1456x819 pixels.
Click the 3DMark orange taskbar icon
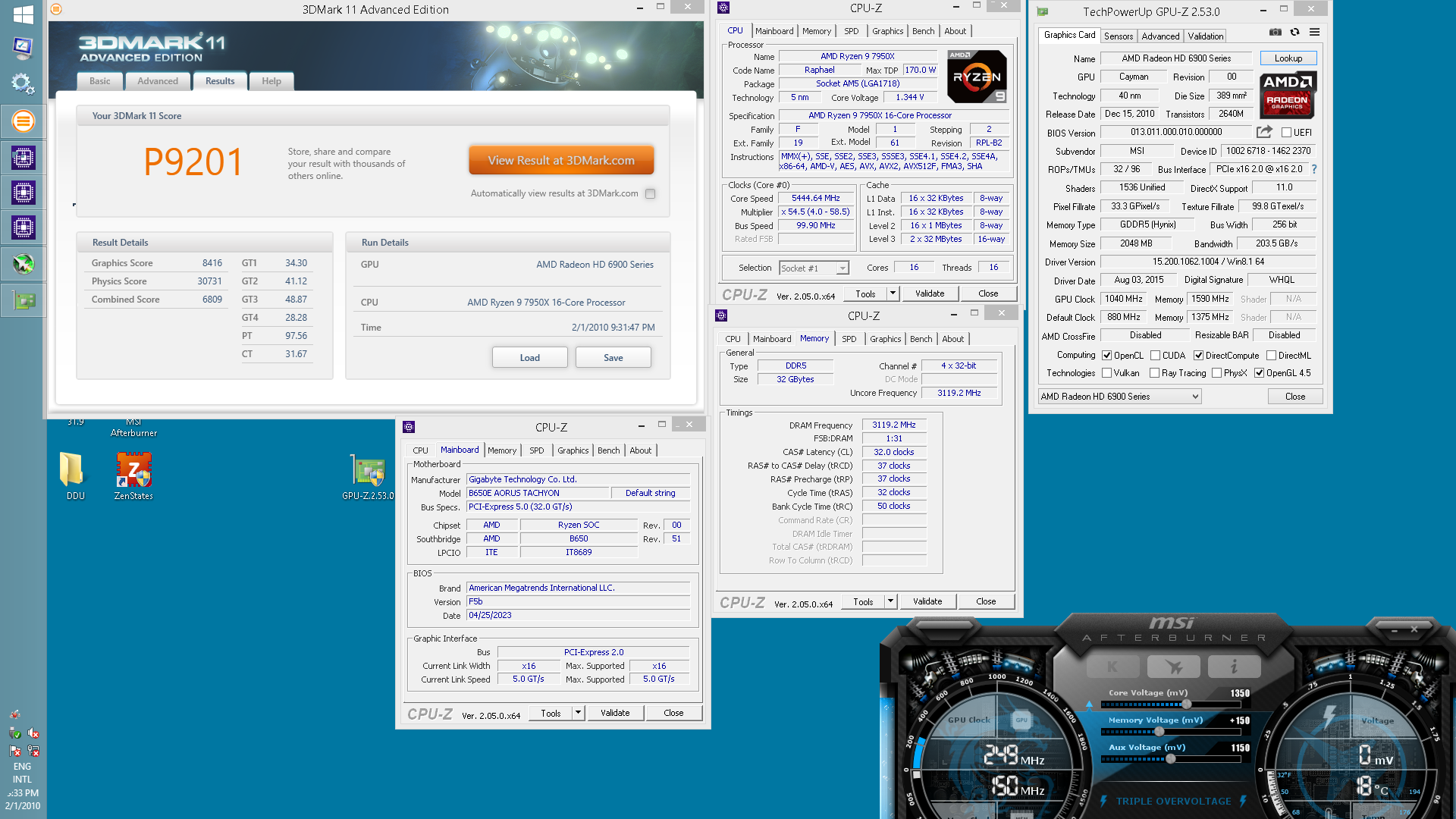tap(23, 121)
